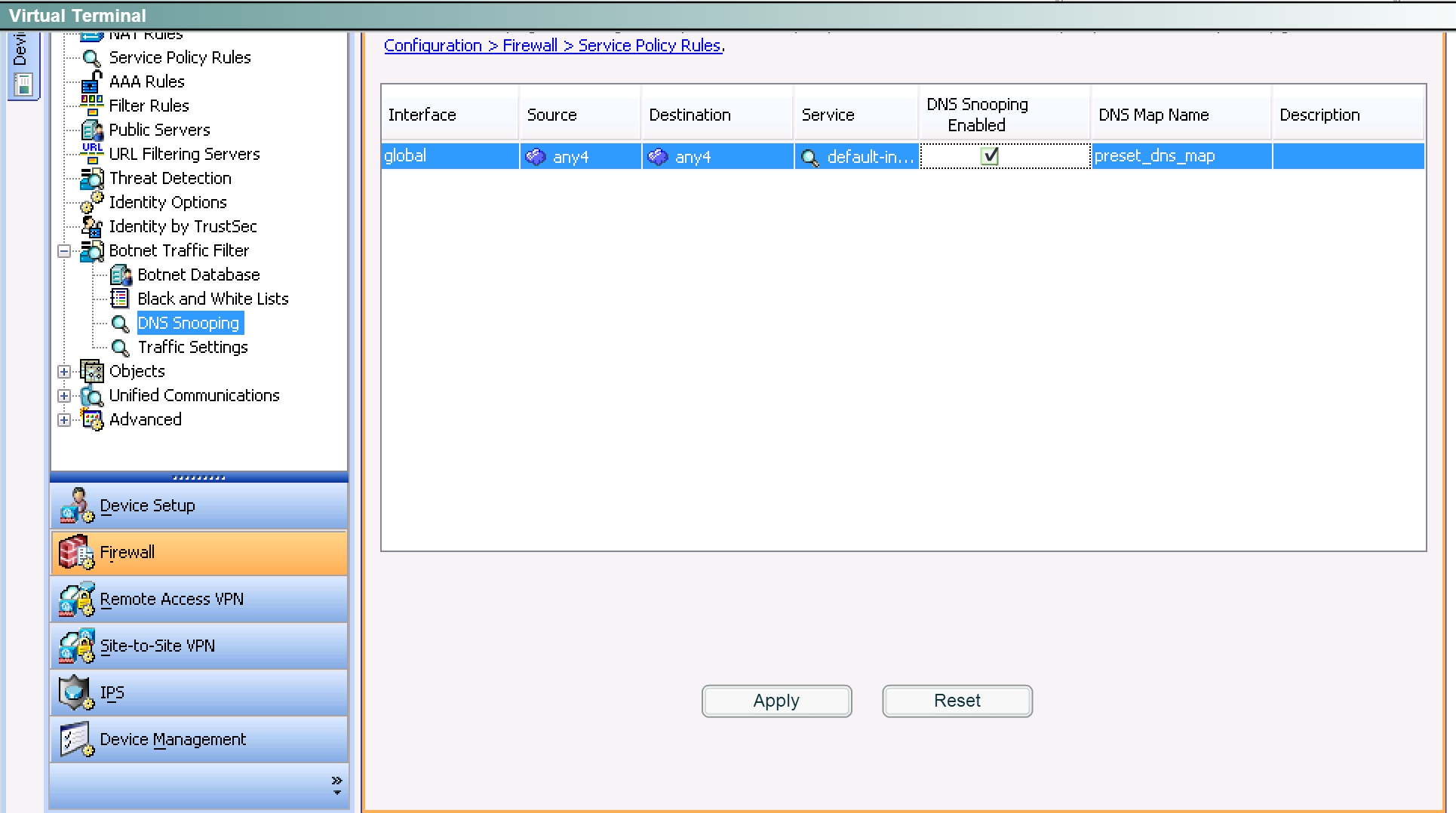Select Threat Detection in the tree

[x=170, y=178]
